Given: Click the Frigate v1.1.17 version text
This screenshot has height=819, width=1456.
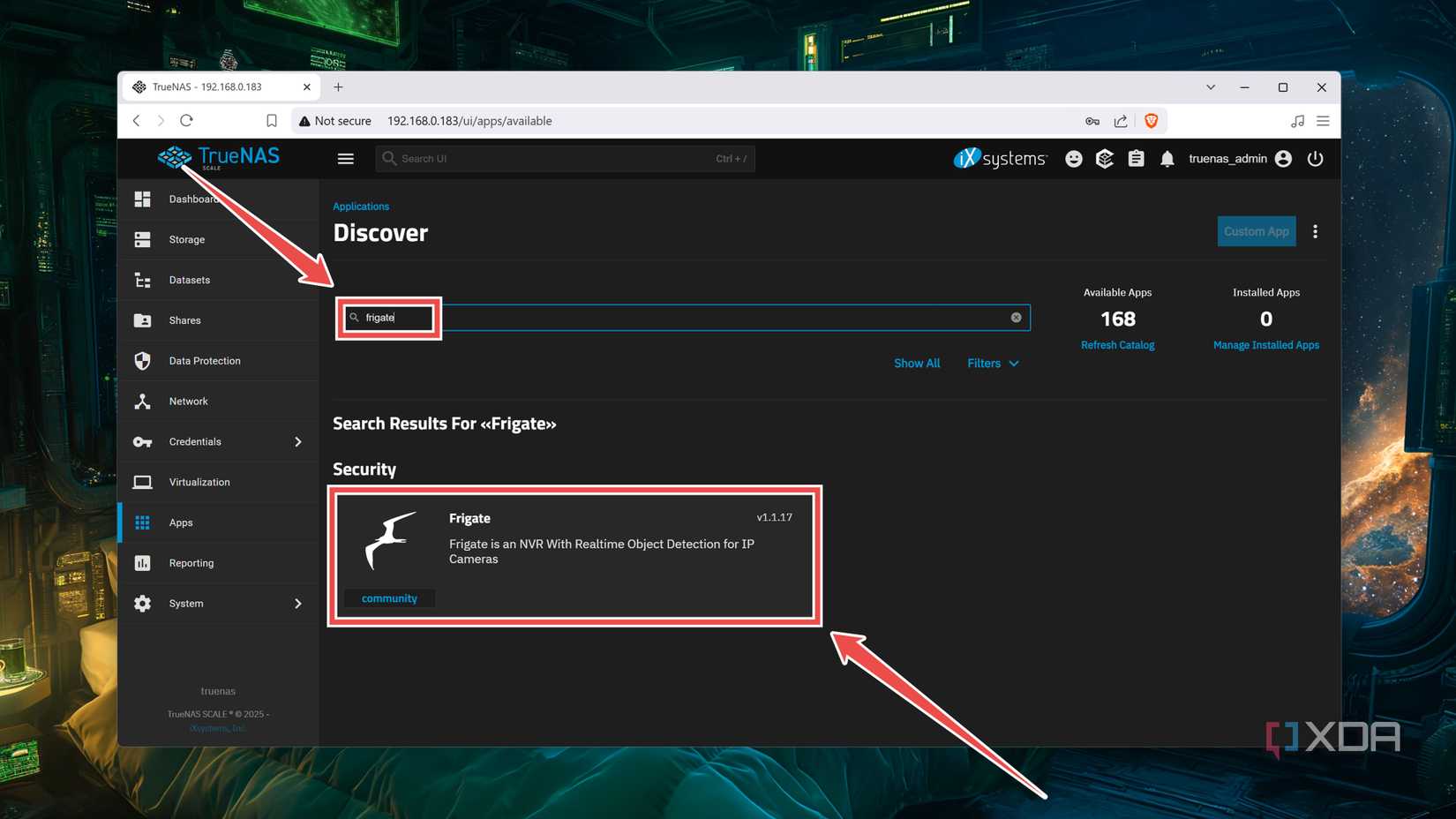Looking at the screenshot, I should click(x=775, y=517).
